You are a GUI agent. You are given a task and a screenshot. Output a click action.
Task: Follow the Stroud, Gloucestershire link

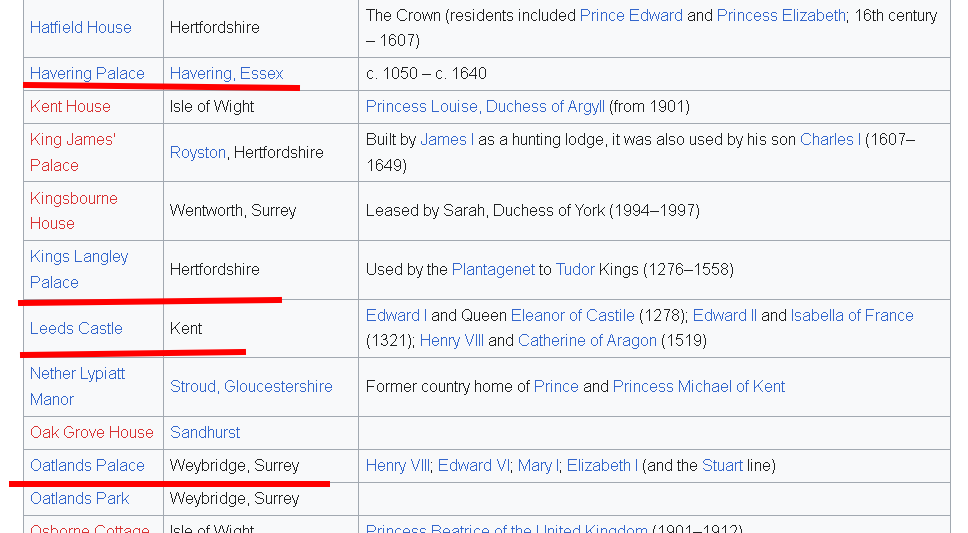(x=251, y=387)
